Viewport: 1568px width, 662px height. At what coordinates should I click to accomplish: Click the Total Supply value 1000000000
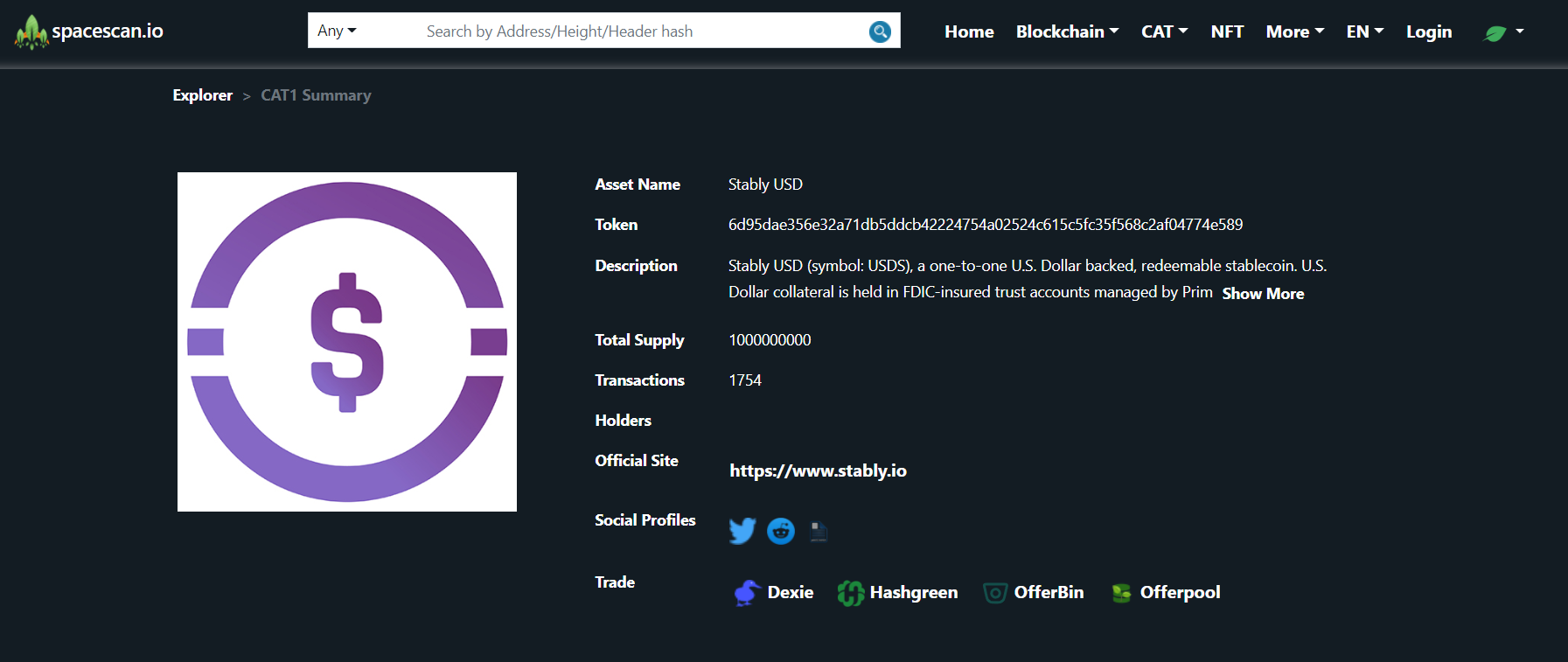coord(770,340)
